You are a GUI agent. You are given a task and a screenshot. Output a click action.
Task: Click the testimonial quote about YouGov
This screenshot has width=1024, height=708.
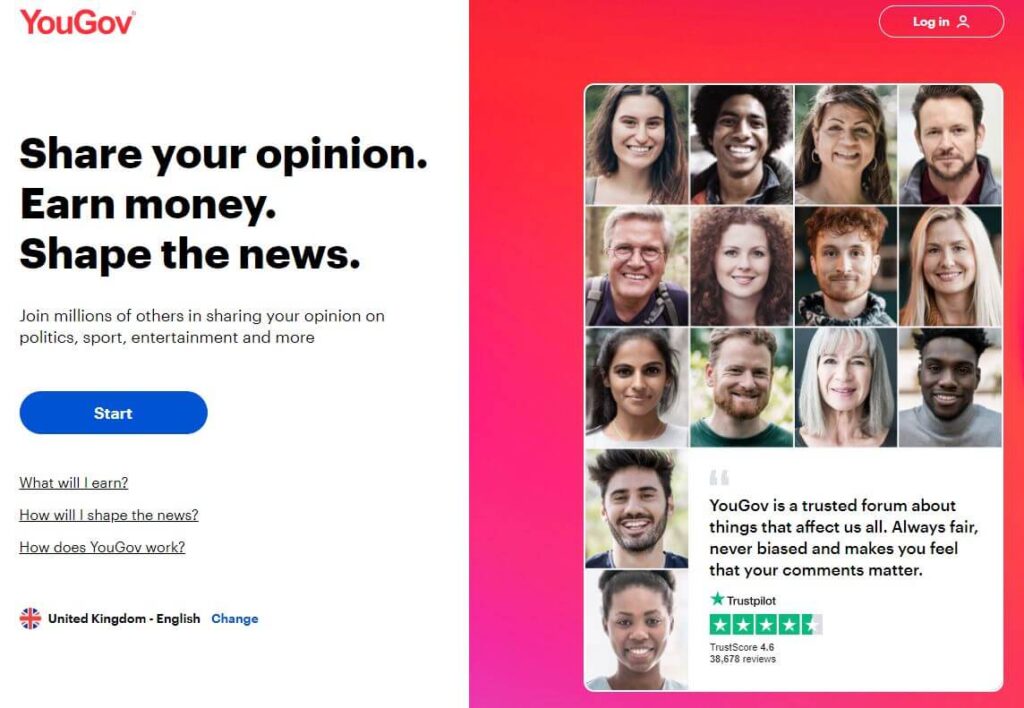(844, 538)
